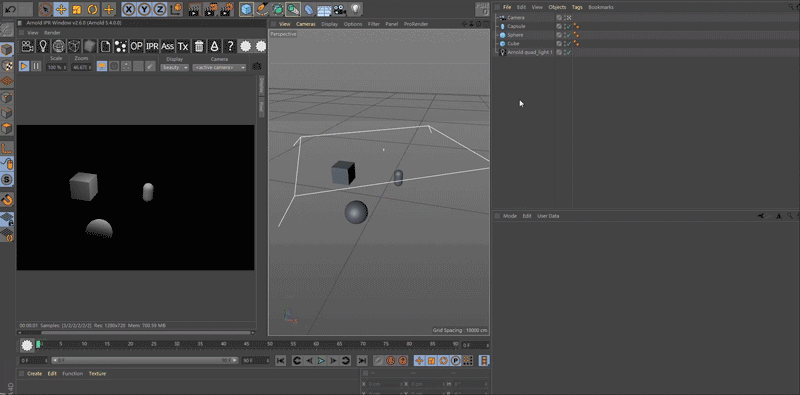Toggle Z axis lock
800x395 pixels.
coord(160,9)
